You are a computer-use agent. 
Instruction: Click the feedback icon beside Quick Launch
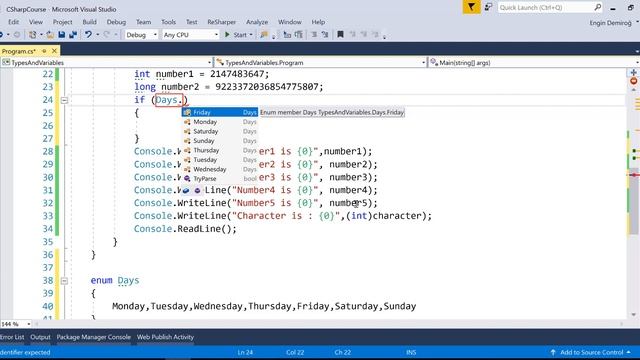click(x=489, y=7)
